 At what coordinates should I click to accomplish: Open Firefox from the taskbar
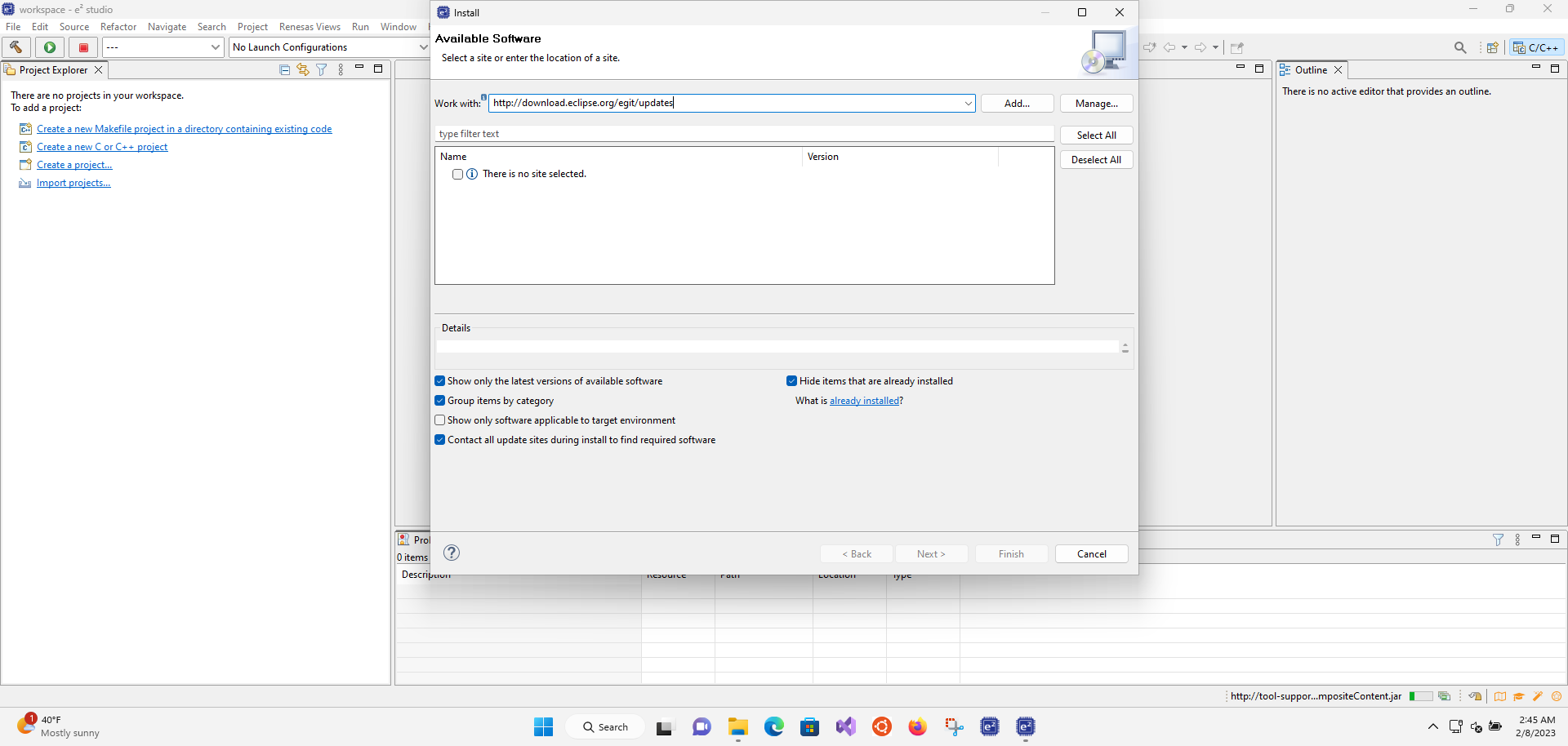918,726
